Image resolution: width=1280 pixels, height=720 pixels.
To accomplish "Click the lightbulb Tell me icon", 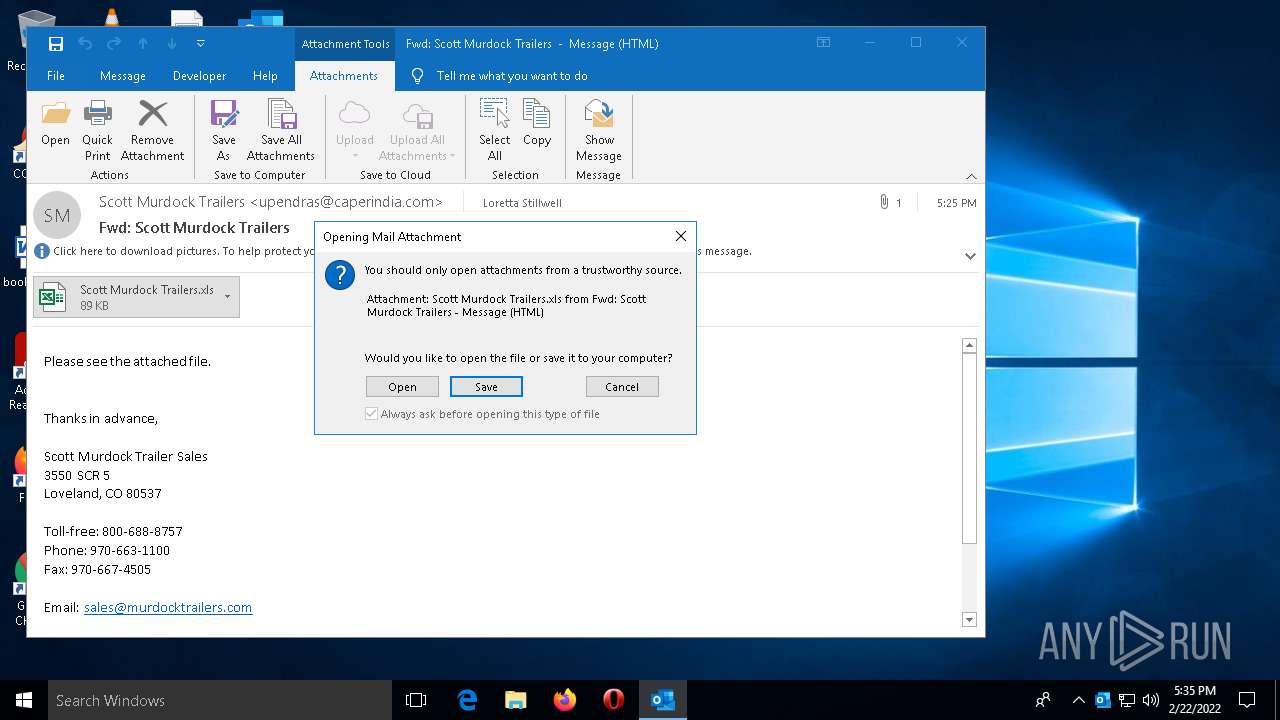I will tap(417, 76).
